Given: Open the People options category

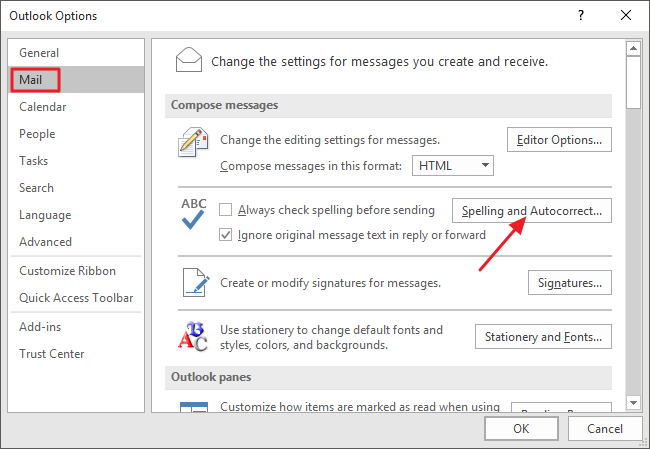Looking at the screenshot, I should coord(76,133).
